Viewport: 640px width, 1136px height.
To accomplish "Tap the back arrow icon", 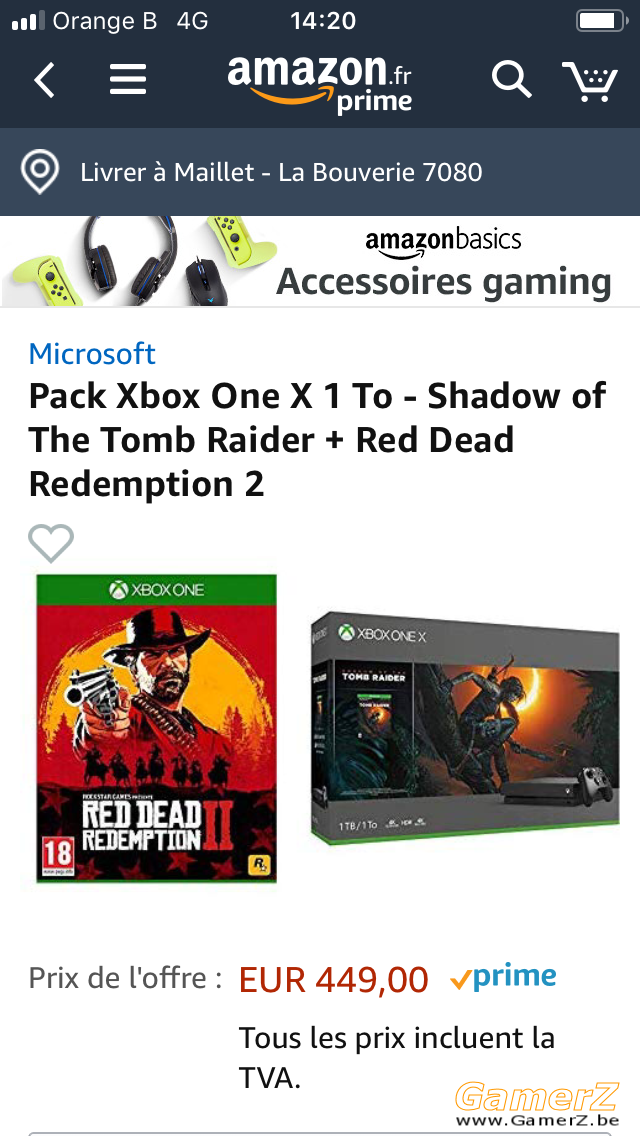I will pos(44,80).
